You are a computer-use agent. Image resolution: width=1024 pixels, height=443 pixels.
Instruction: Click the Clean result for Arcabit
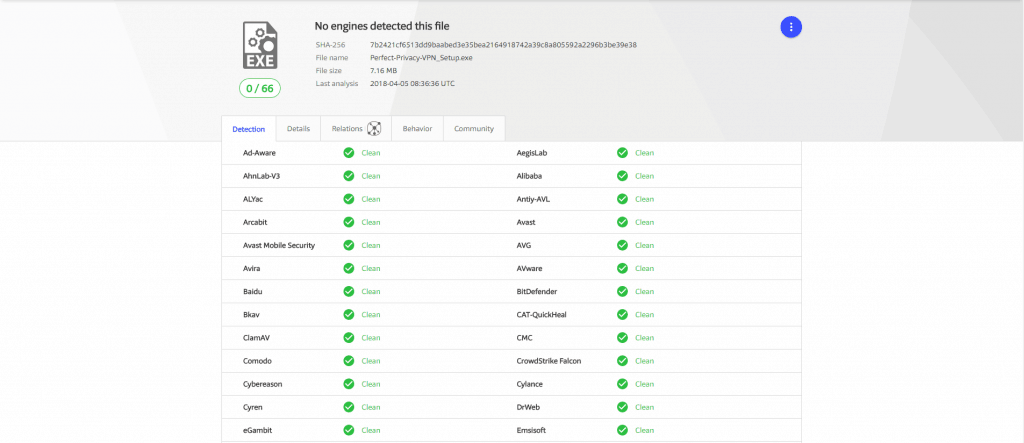(x=371, y=222)
